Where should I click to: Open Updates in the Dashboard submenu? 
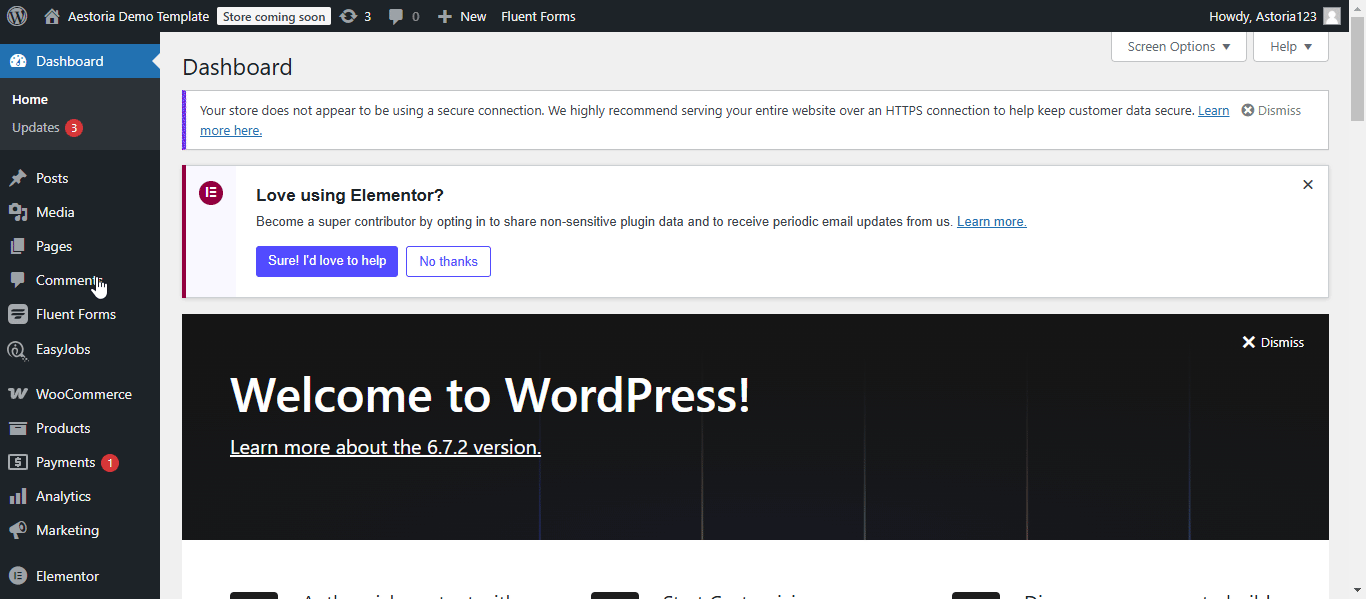[x=36, y=128]
